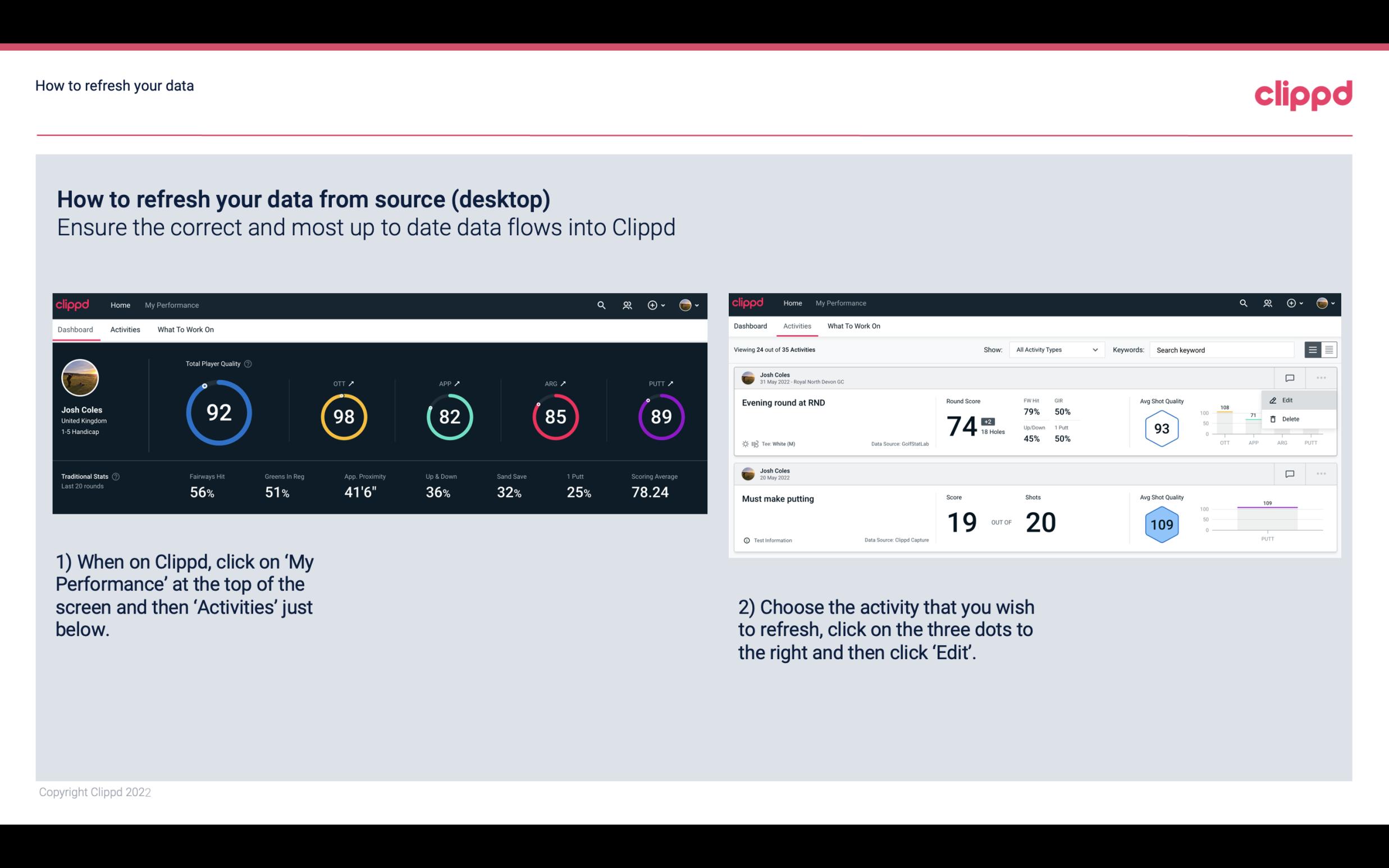Click the Clippd logo icon top right
The image size is (1389, 868).
(1303, 94)
